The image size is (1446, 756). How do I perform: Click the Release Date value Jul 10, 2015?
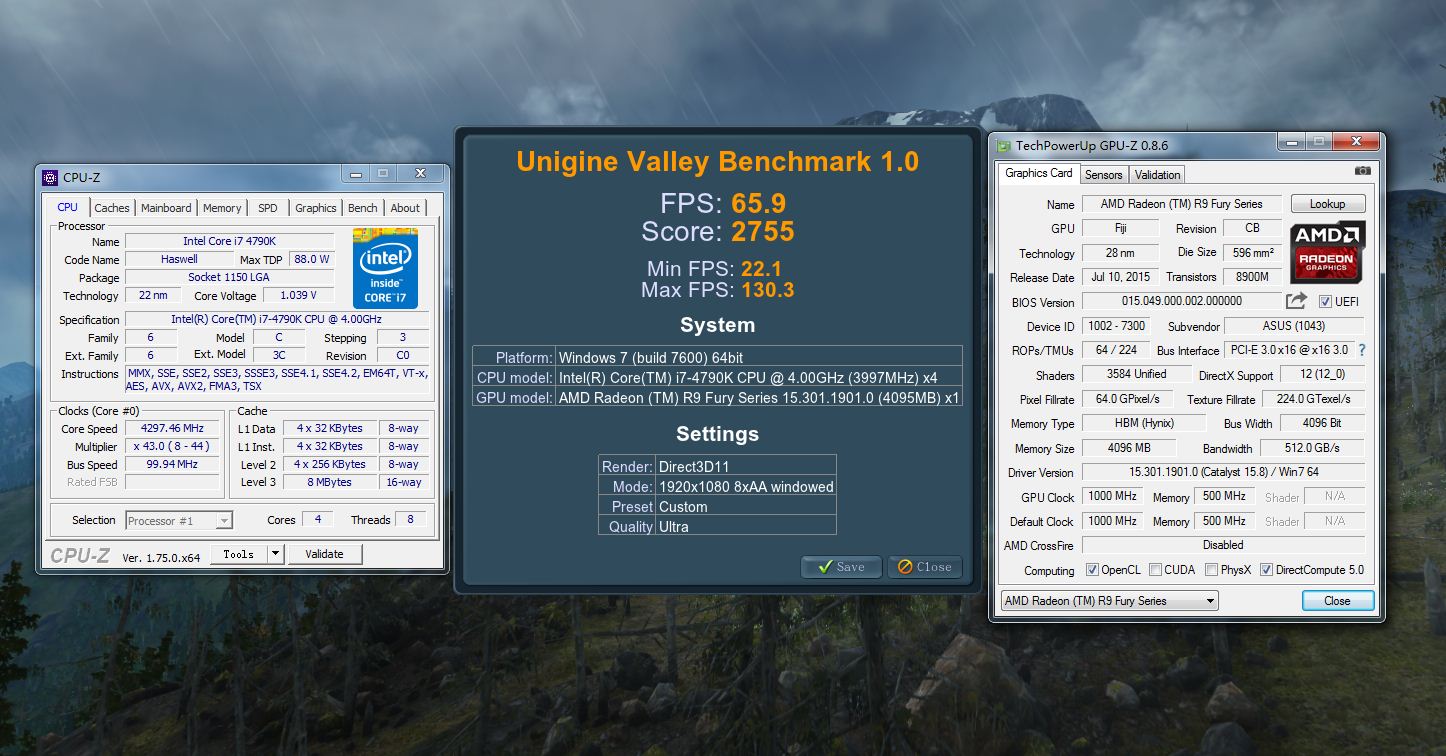1121,277
